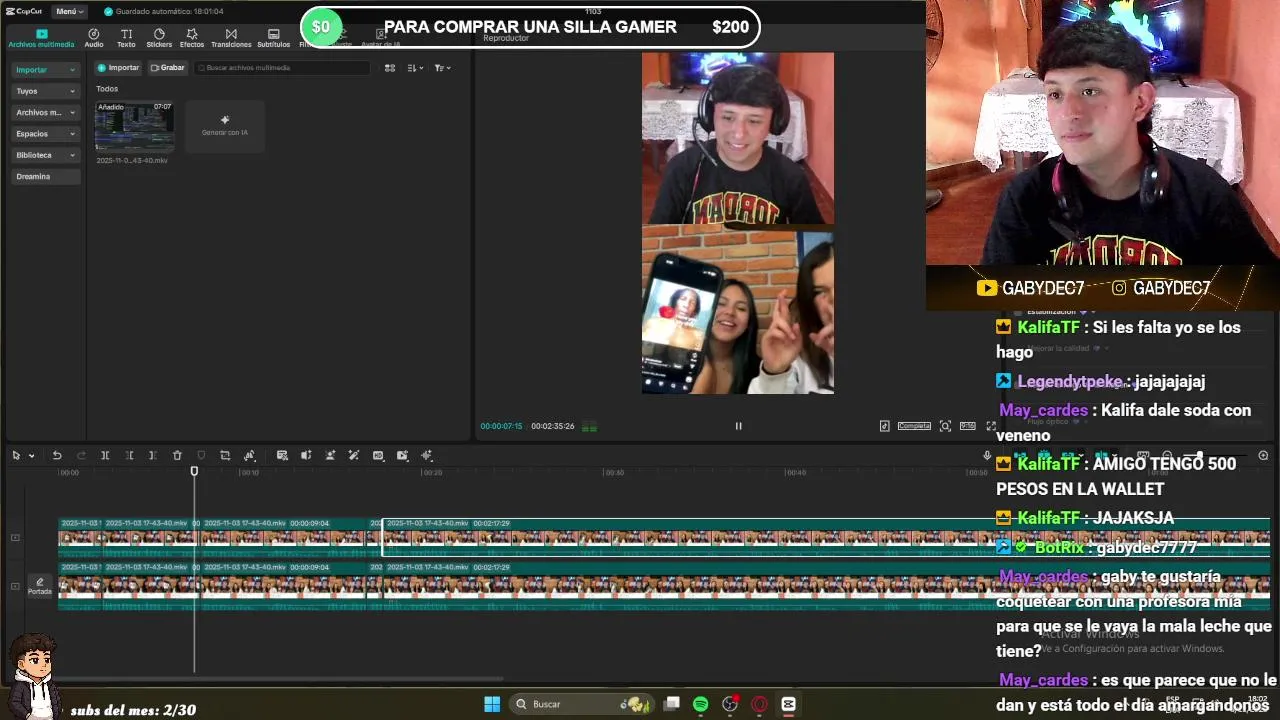Select the timeline selection pointer tool
Screen dimensions: 1280x720
point(16,456)
